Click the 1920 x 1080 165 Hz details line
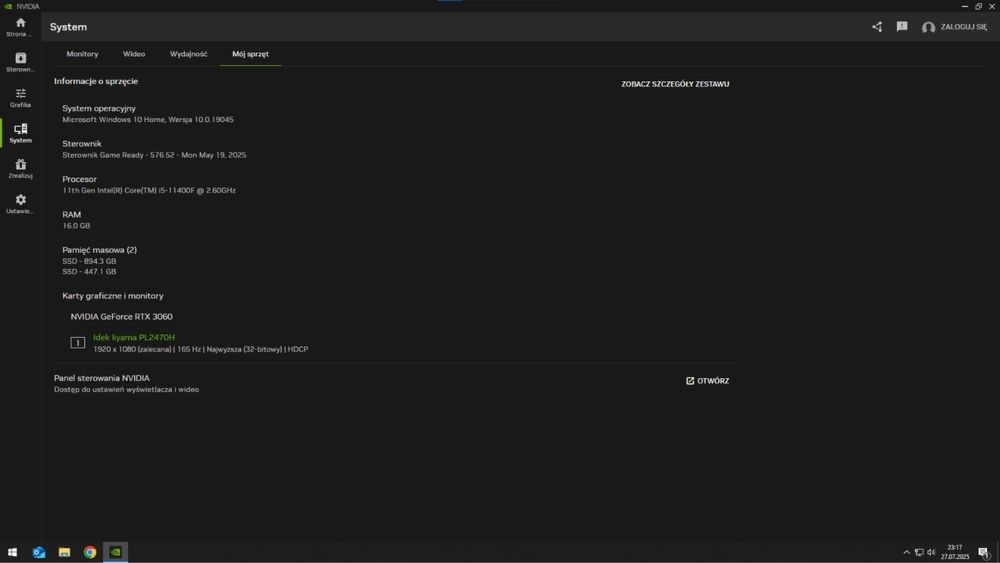Screen dimensions: 1000x563 [x=200, y=349]
